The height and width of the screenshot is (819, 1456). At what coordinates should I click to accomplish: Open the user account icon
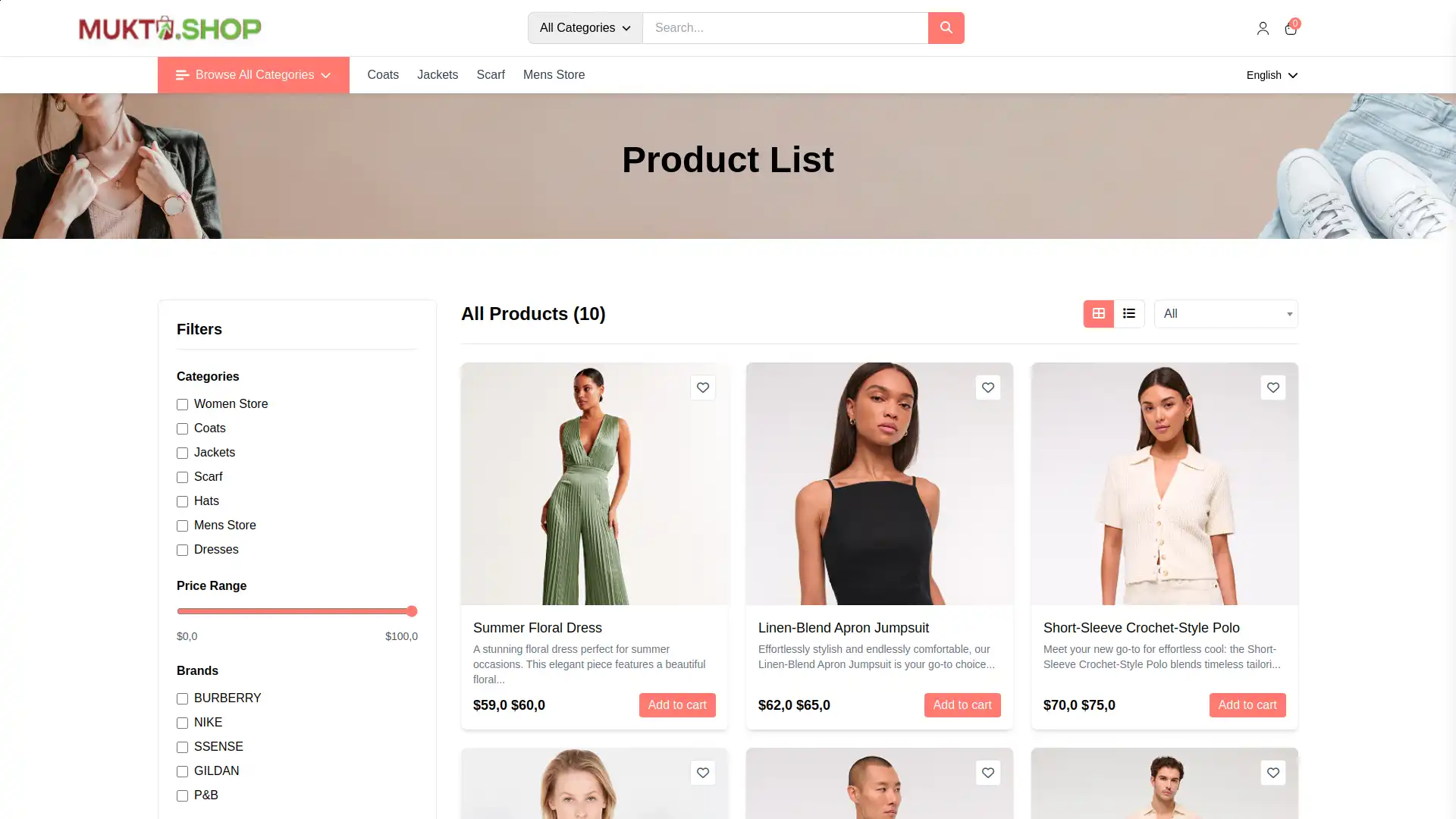(1263, 28)
